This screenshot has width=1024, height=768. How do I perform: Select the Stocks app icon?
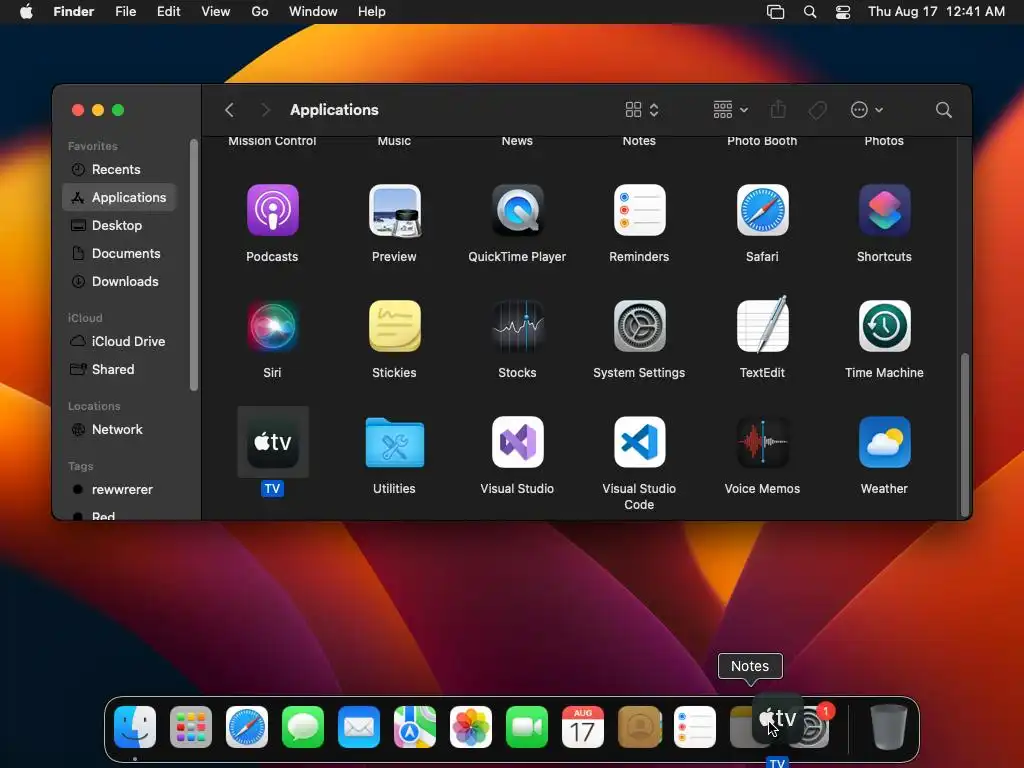pos(517,326)
